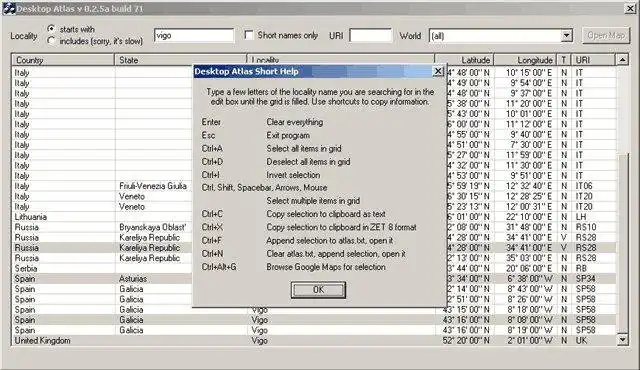
Task: Click latitude cell 43° 15' 00" N
Action: pyautogui.click(x=466, y=310)
